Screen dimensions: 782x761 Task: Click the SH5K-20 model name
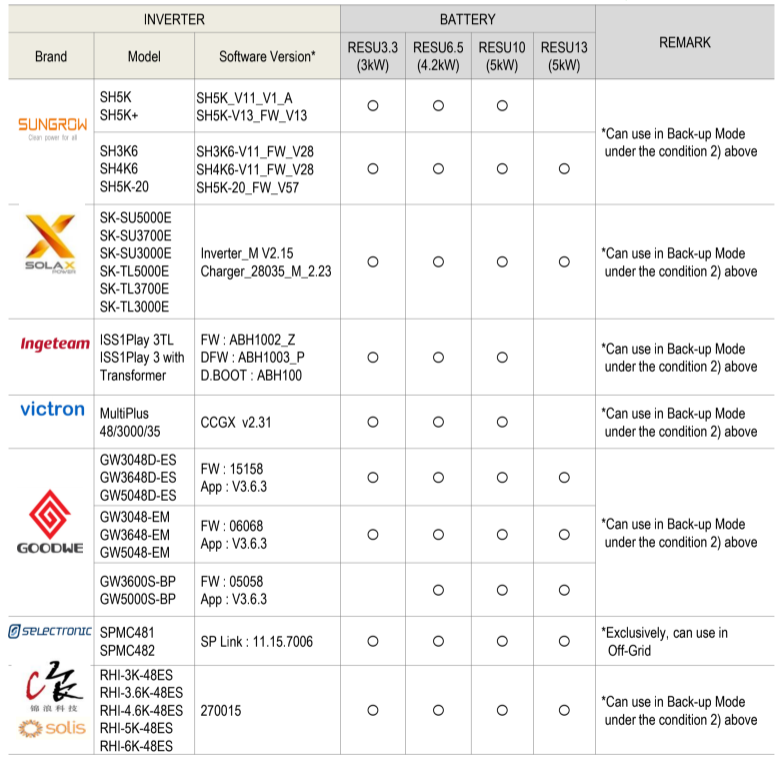[x=124, y=187]
